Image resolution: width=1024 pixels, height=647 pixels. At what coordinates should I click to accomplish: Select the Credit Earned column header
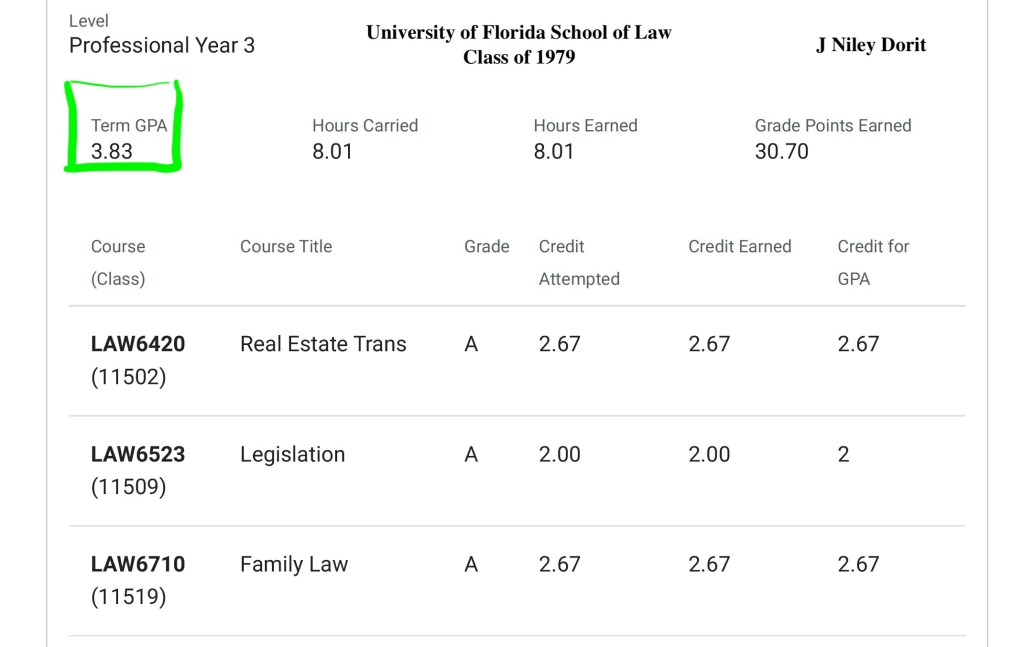pos(740,246)
